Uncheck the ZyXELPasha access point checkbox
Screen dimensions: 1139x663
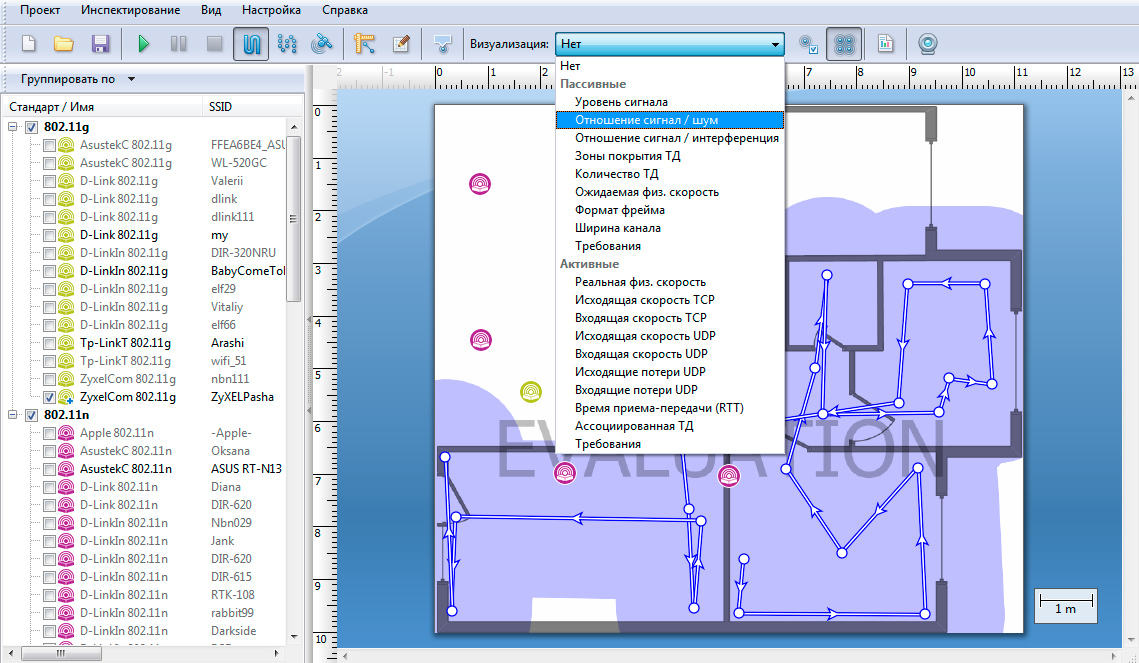coord(50,397)
